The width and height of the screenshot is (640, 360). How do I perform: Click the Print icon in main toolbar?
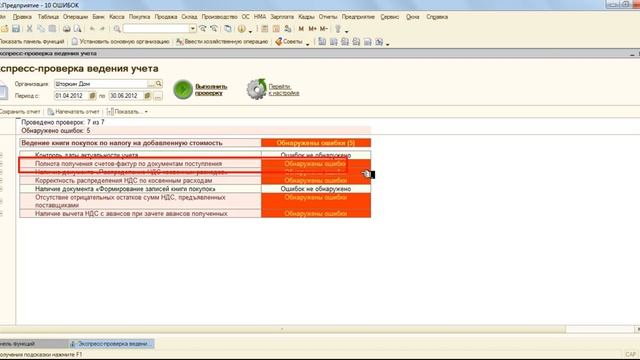(67, 29)
